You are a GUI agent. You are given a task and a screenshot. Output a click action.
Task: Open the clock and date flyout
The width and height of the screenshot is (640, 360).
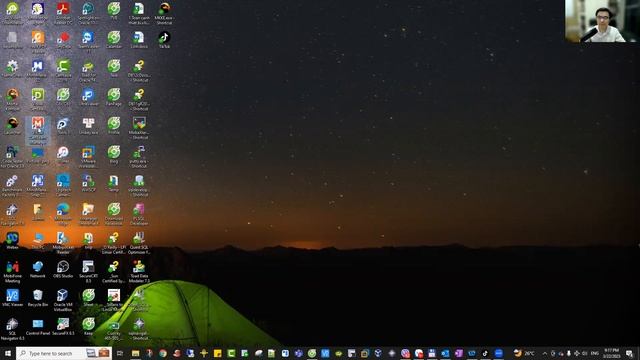point(611,353)
